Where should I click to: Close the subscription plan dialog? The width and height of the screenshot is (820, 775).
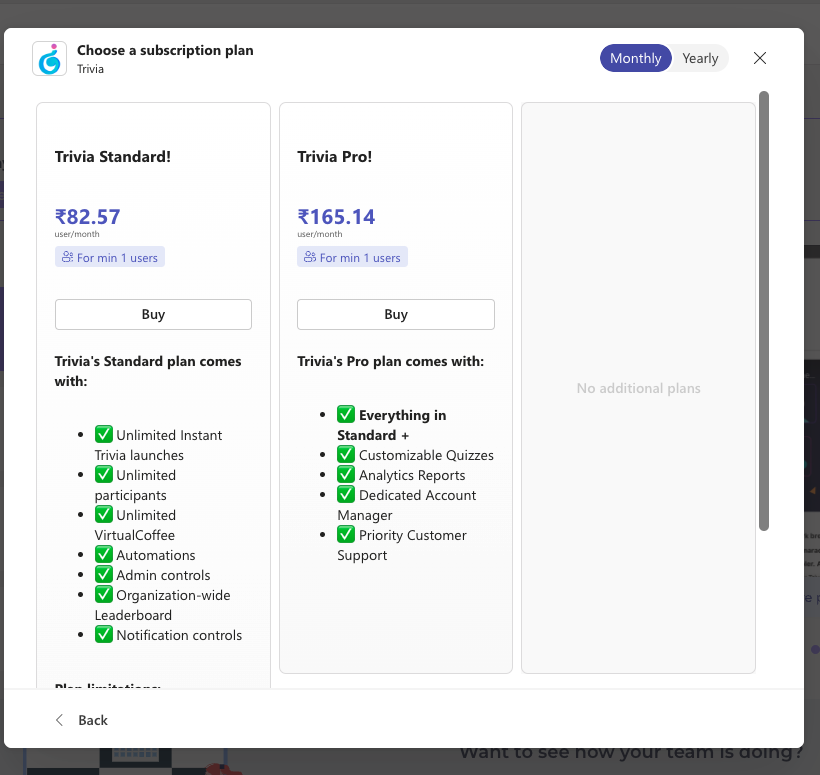click(x=759, y=58)
